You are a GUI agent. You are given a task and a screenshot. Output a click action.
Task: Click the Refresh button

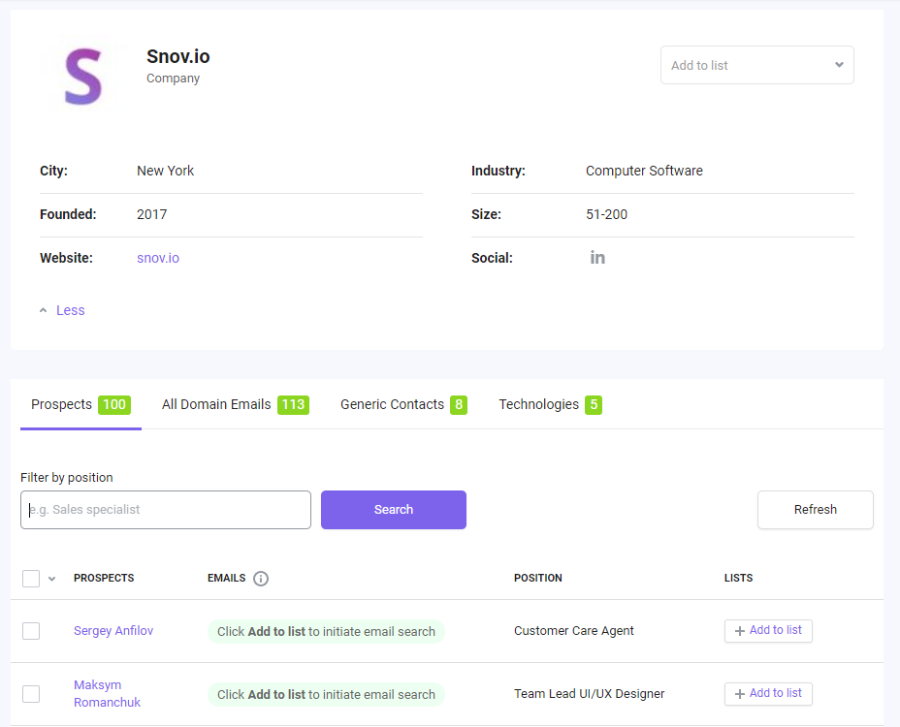[816, 510]
